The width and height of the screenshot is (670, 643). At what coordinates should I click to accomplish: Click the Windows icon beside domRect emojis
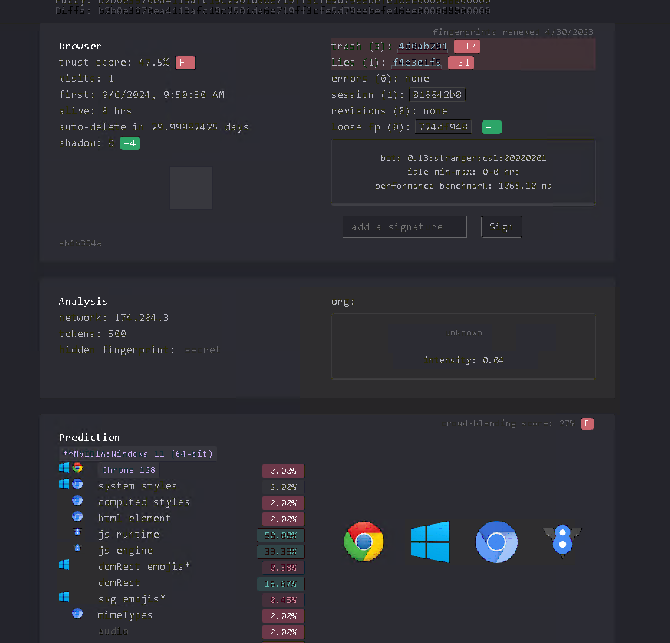pyautogui.click(x=64, y=566)
